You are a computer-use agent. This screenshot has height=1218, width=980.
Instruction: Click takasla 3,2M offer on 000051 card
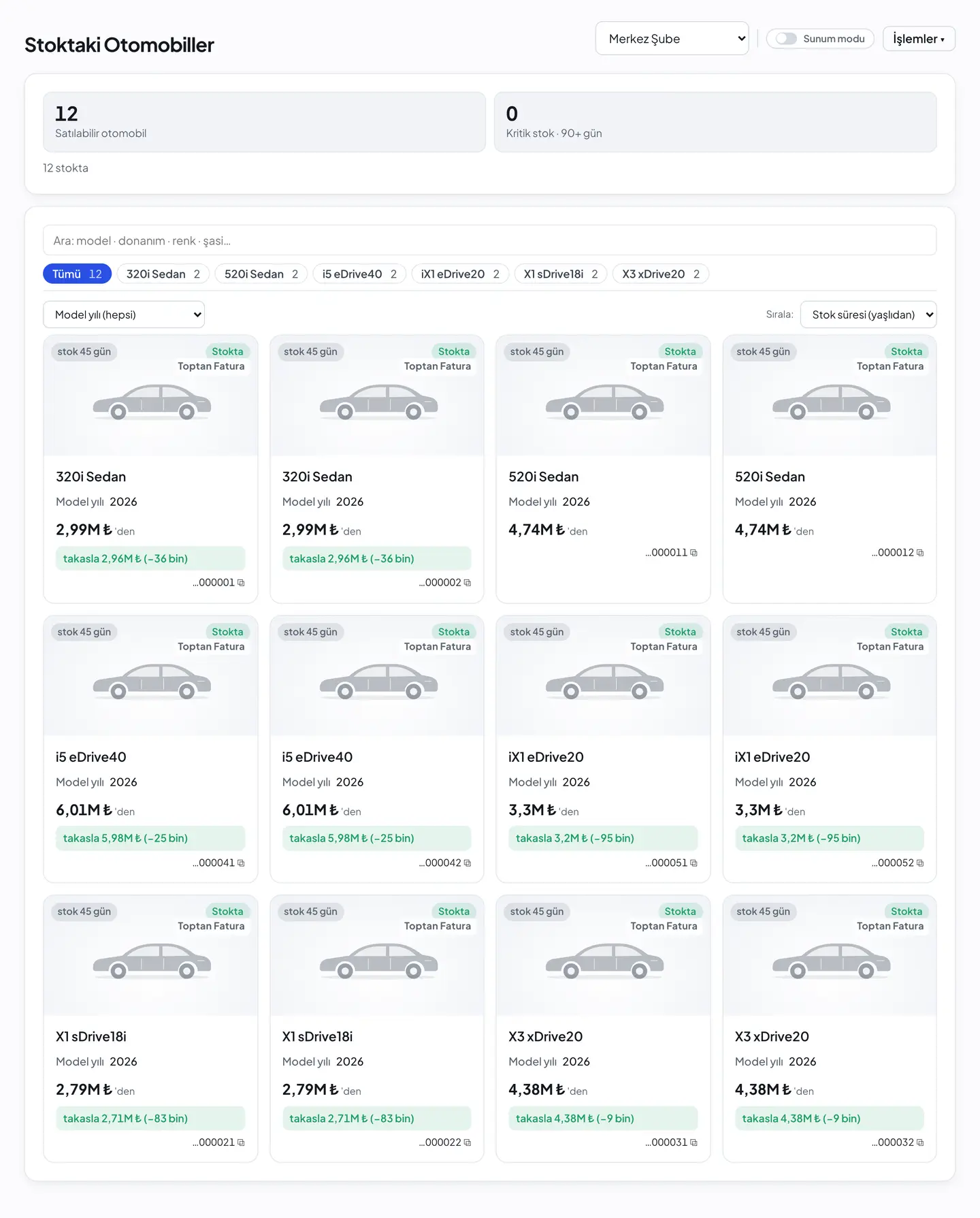tap(603, 838)
